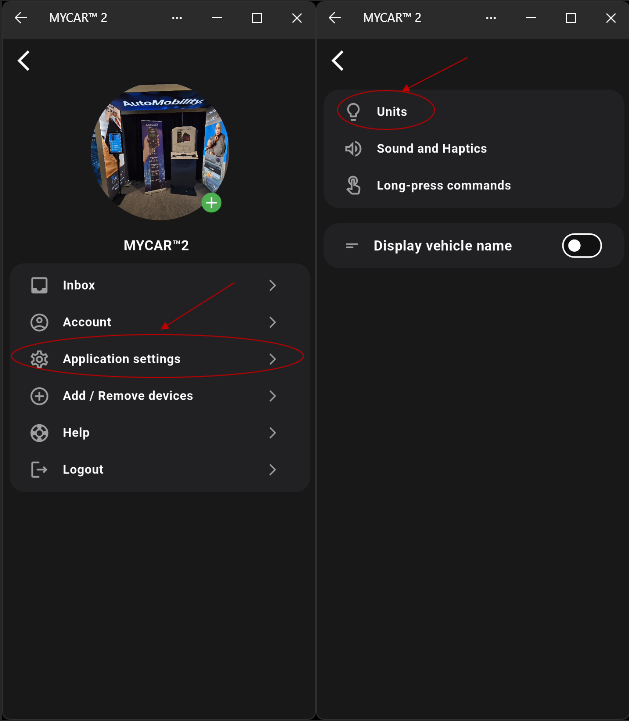
Task: Toggle the Display vehicle name switch
Action: [582, 246]
